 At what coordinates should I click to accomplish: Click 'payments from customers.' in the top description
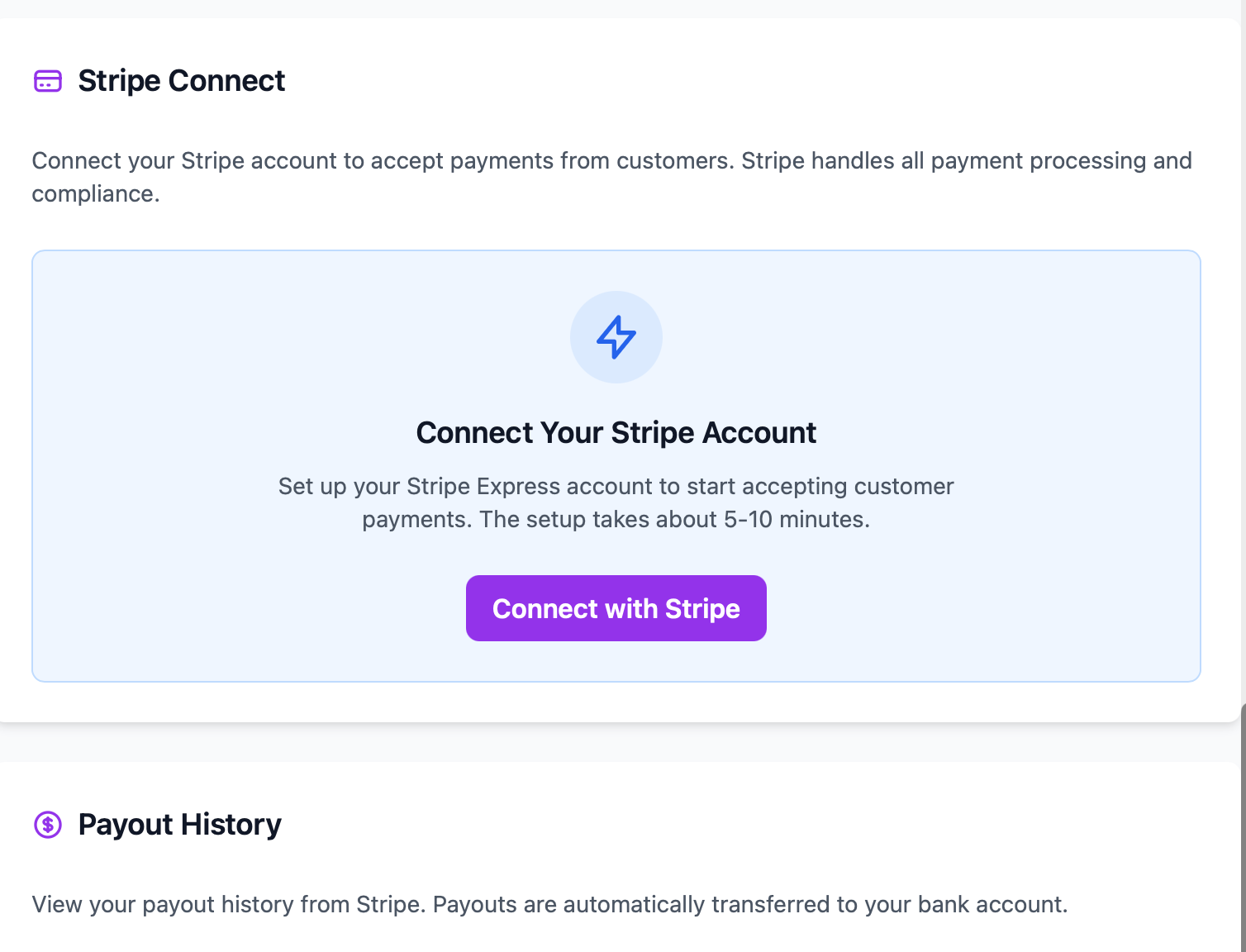pyautogui.click(x=590, y=160)
